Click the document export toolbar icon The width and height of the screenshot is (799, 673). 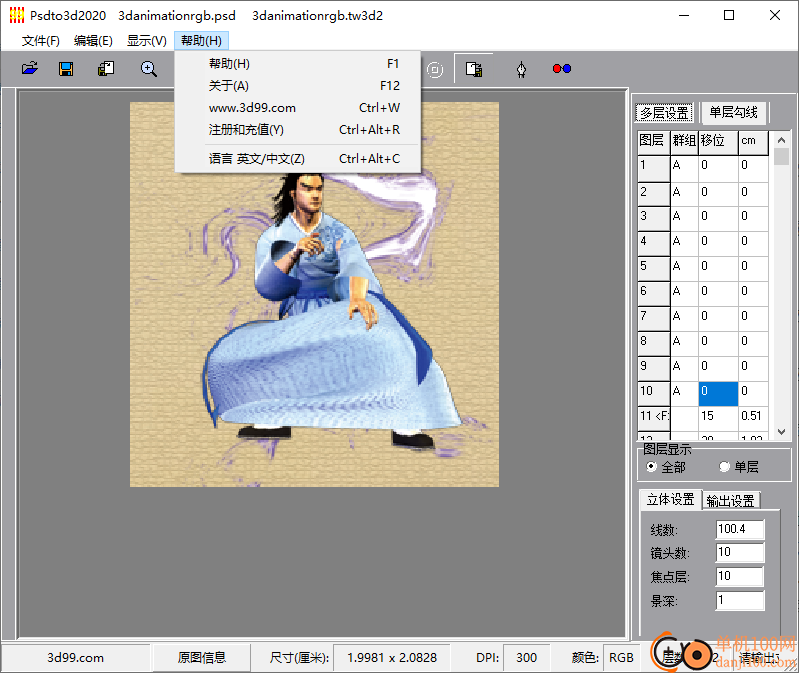coord(475,69)
